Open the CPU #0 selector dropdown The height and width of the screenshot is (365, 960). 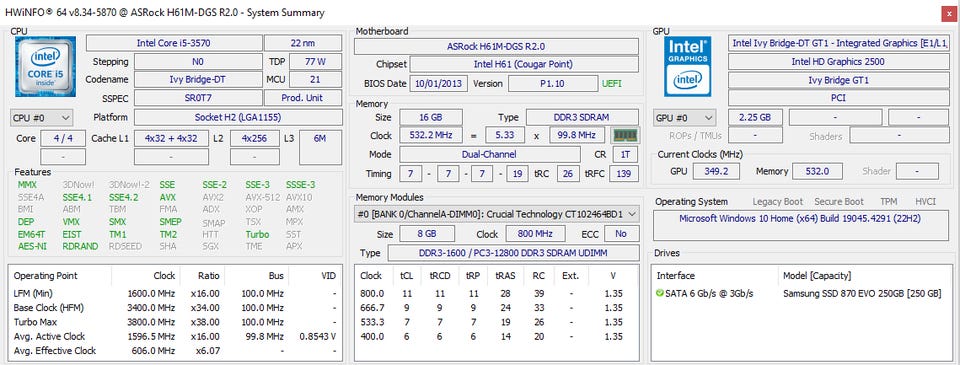tap(42, 118)
